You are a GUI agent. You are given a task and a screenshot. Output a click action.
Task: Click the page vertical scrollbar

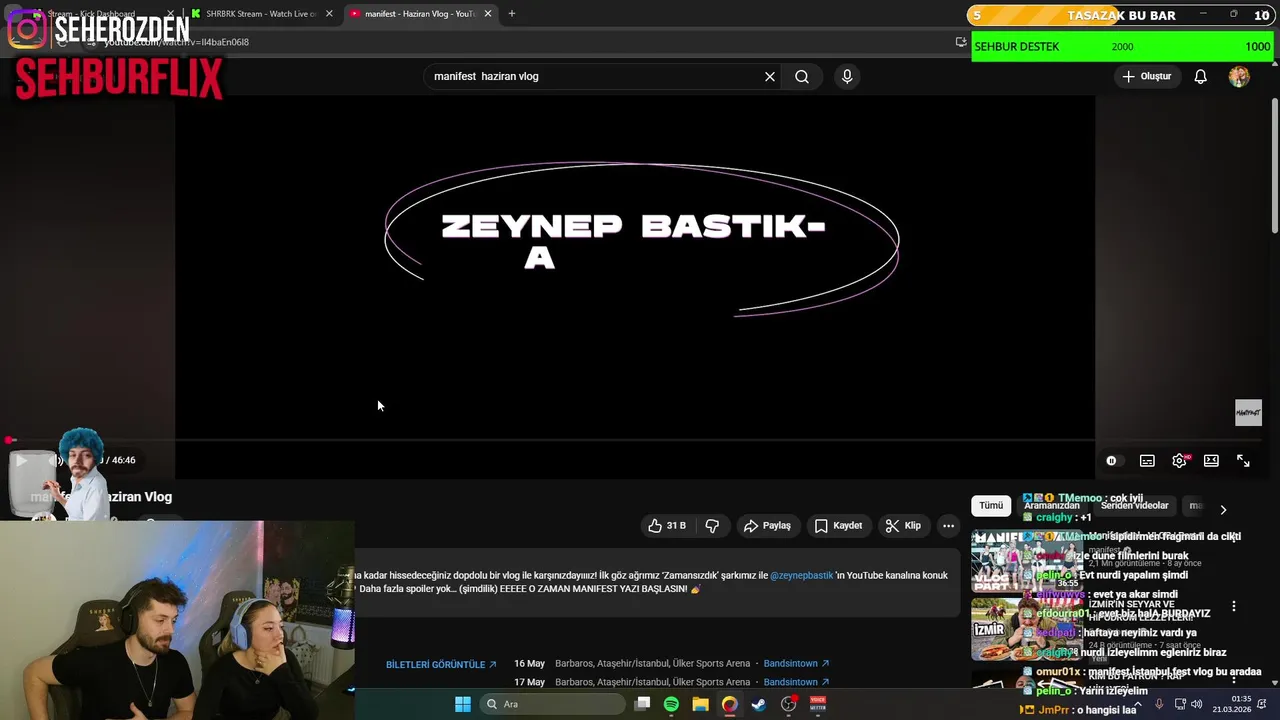point(1274,165)
